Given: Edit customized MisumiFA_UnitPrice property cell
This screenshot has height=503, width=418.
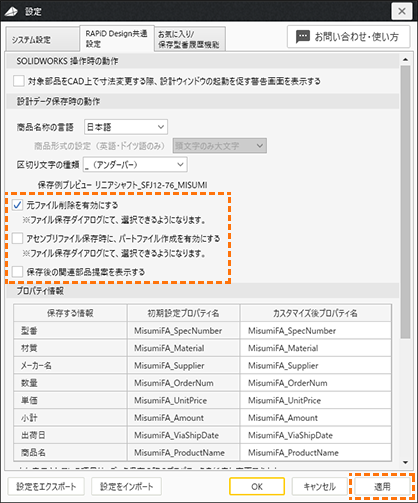Looking at the screenshot, I should [315, 400].
